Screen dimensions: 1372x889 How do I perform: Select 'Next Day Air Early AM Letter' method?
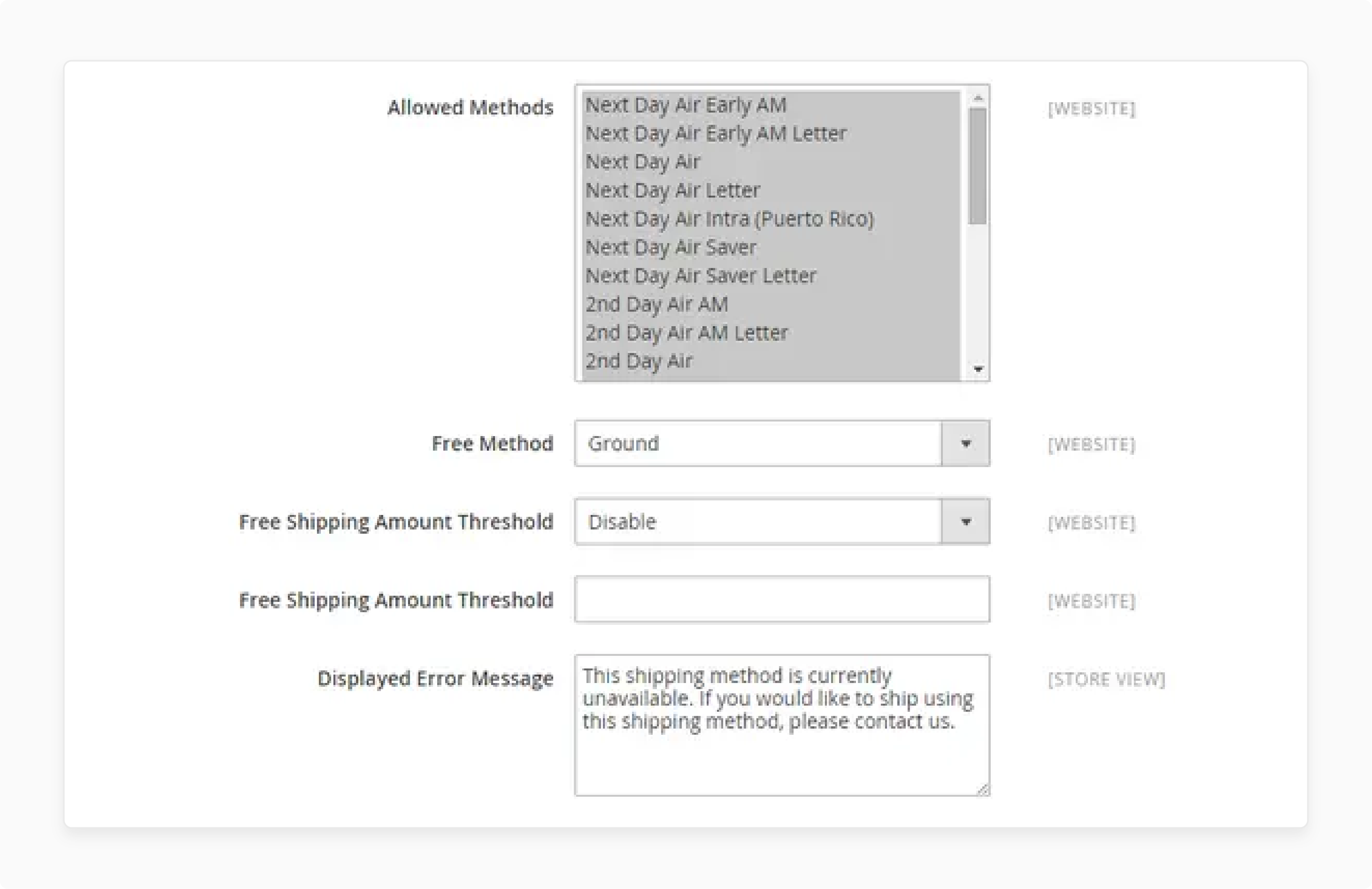click(771, 134)
